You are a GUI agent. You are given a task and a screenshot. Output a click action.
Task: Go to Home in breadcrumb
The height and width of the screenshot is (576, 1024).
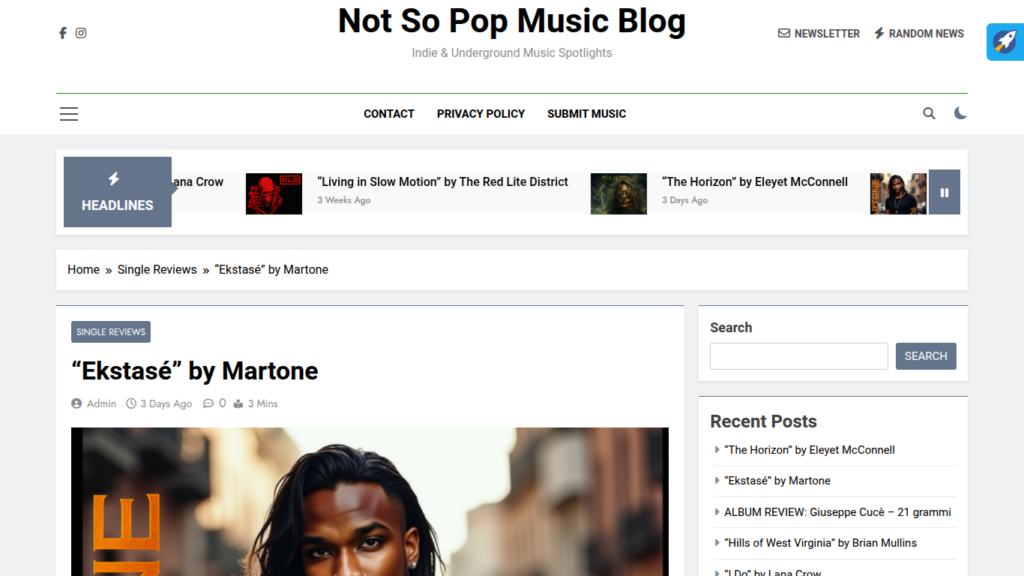click(84, 270)
